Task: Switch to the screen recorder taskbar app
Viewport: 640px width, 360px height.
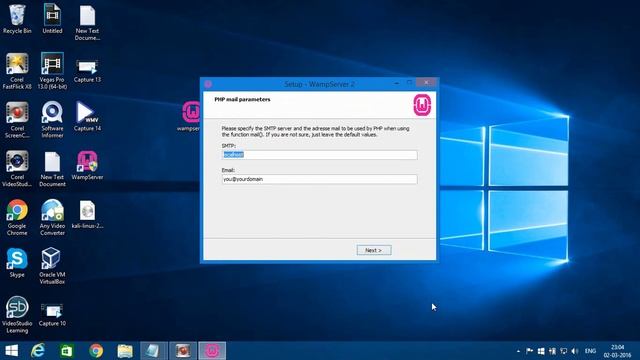Action: pos(183,351)
